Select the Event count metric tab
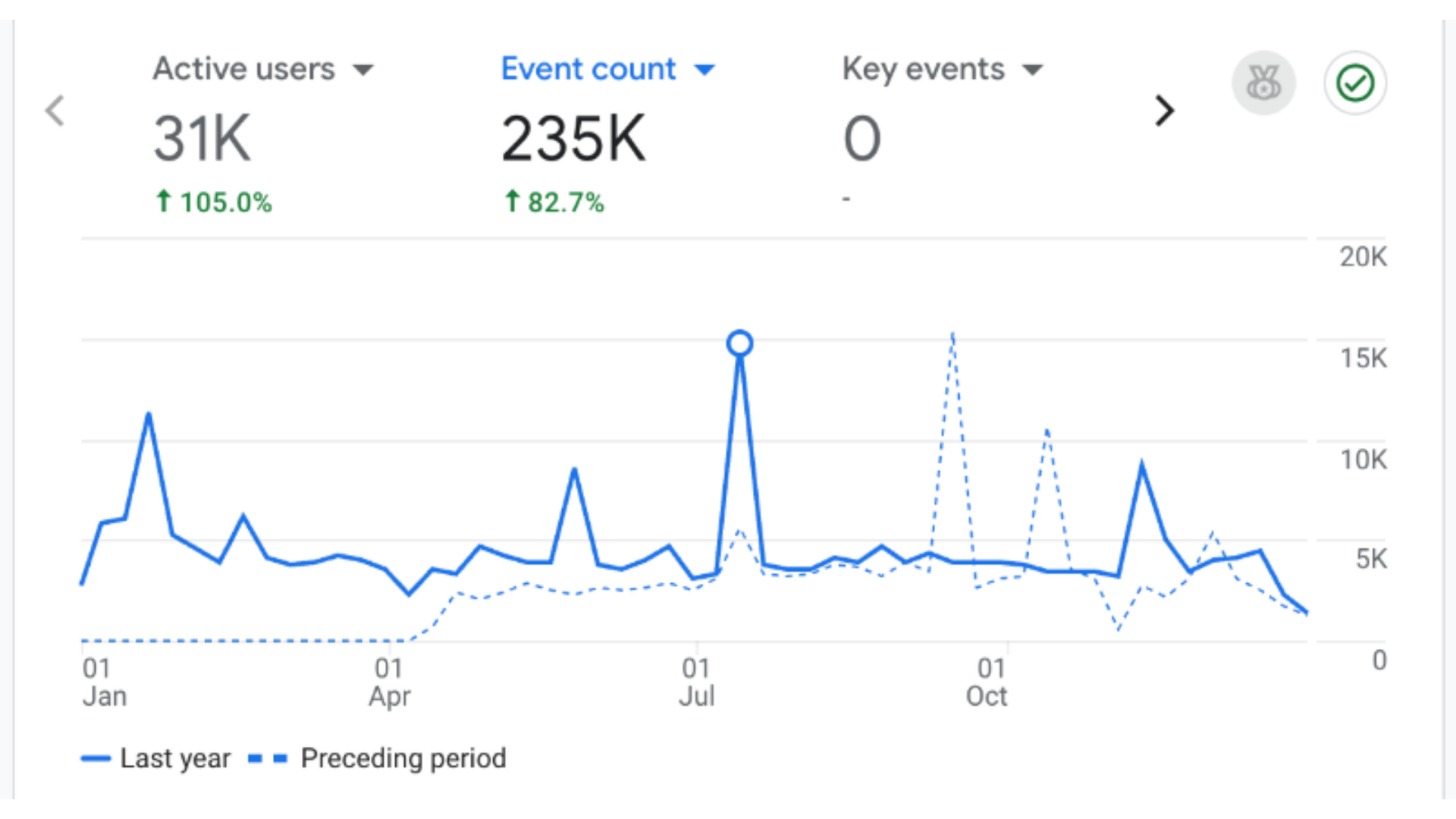Image resolution: width=1456 pixels, height=819 pixels. tap(588, 69)
